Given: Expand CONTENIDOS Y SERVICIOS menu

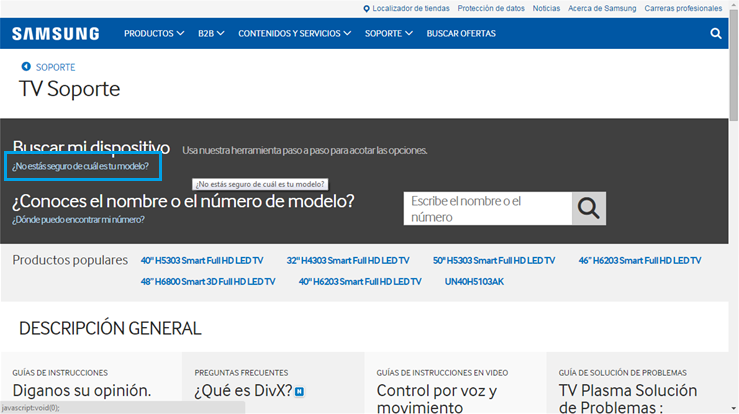Looking at the screenshot, I should pyautogui.click(x=294, y=33).
